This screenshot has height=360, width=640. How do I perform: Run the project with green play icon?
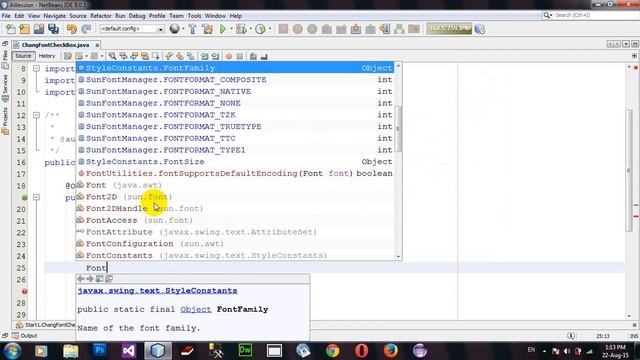tap(223, 29)
